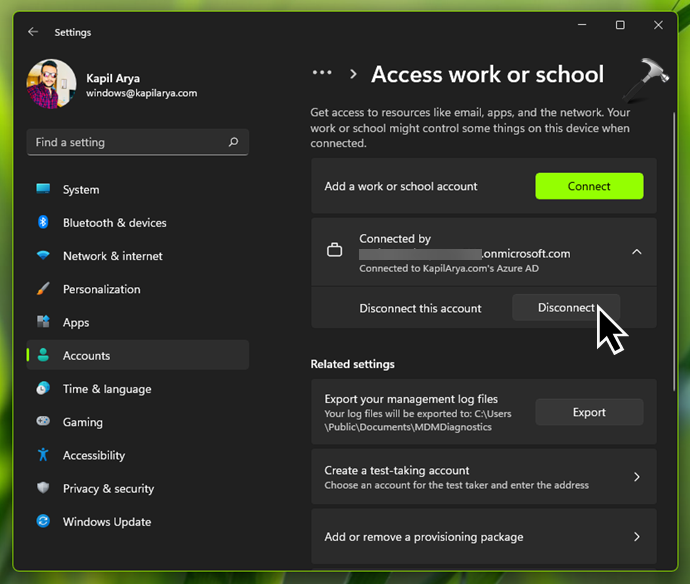Click the System monitor icon
This screenshot has height=584, width=690.
43,189
